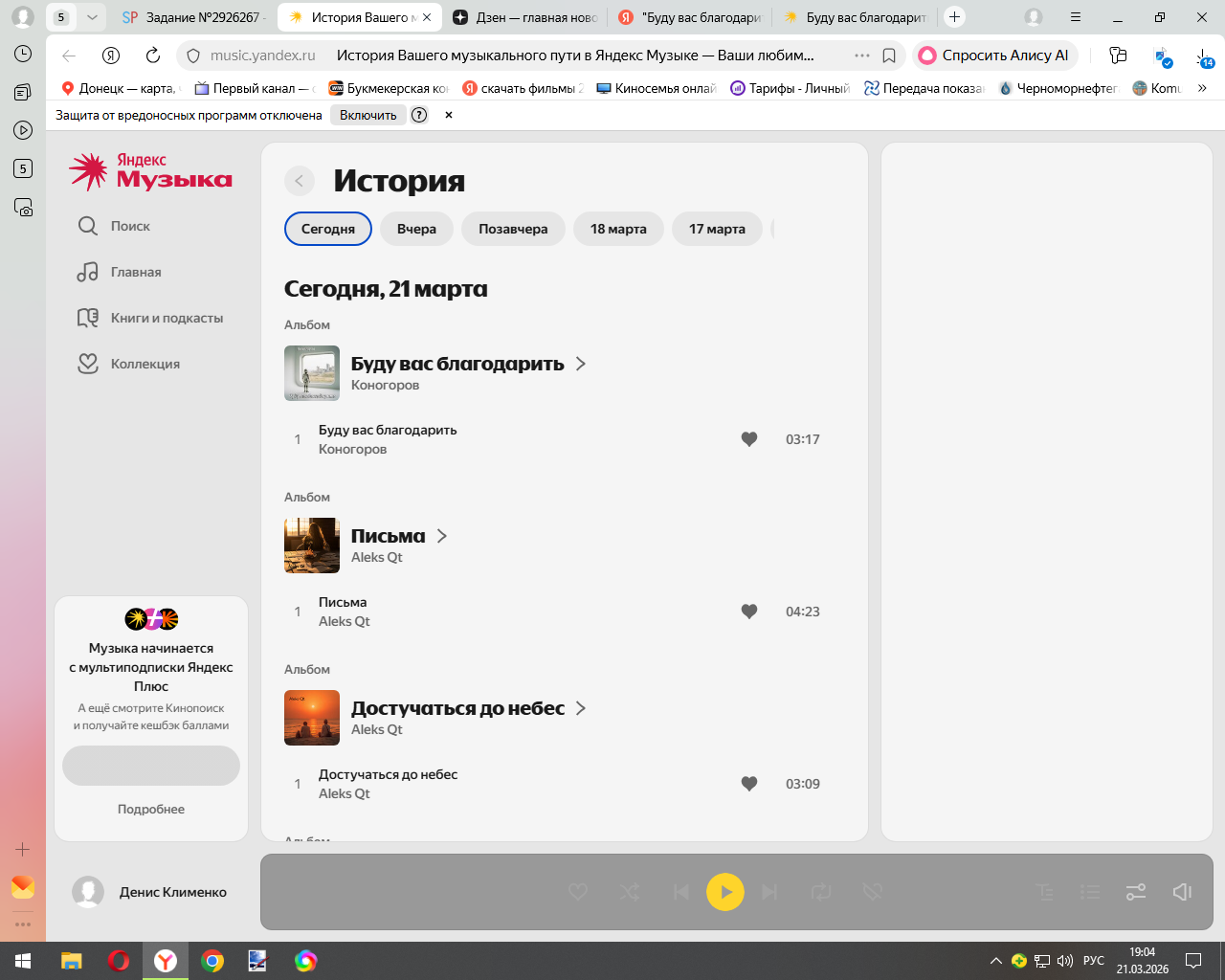The image size is (1225, 980).
Task: Open playback settings sliders icon
Action: click(x=1136, y=892)
